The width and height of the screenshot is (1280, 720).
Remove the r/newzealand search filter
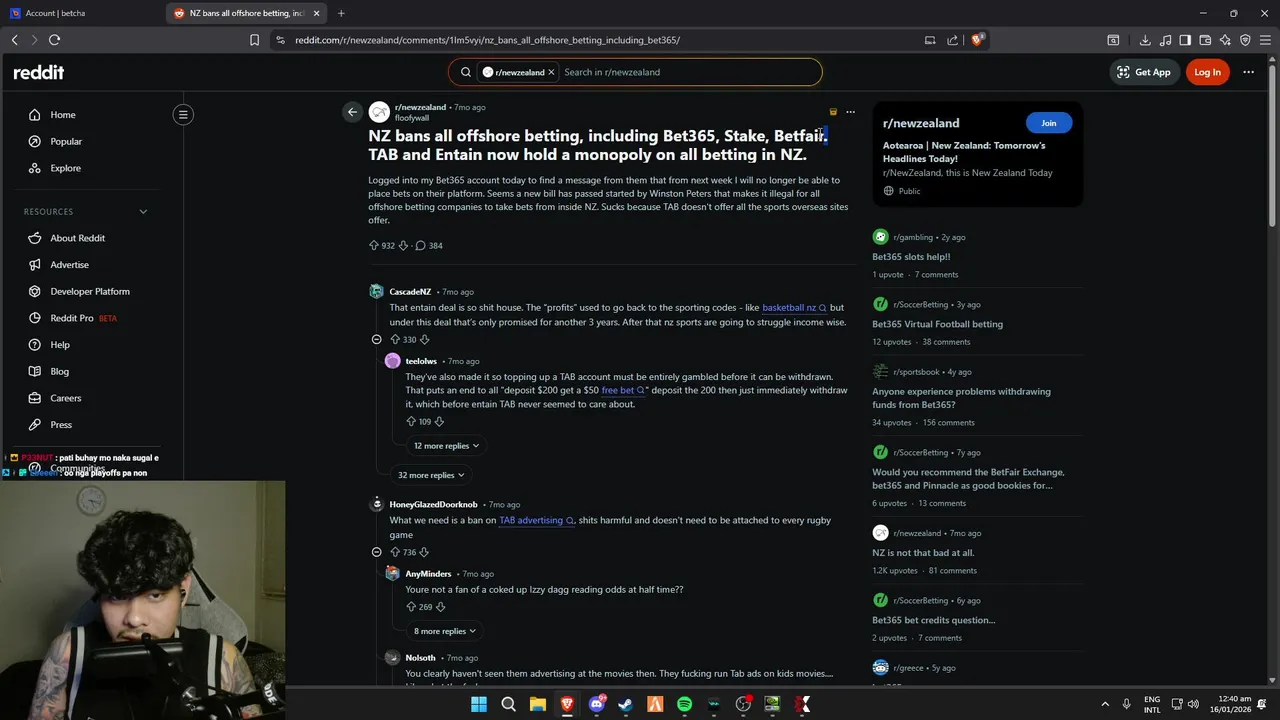[550, 72]
